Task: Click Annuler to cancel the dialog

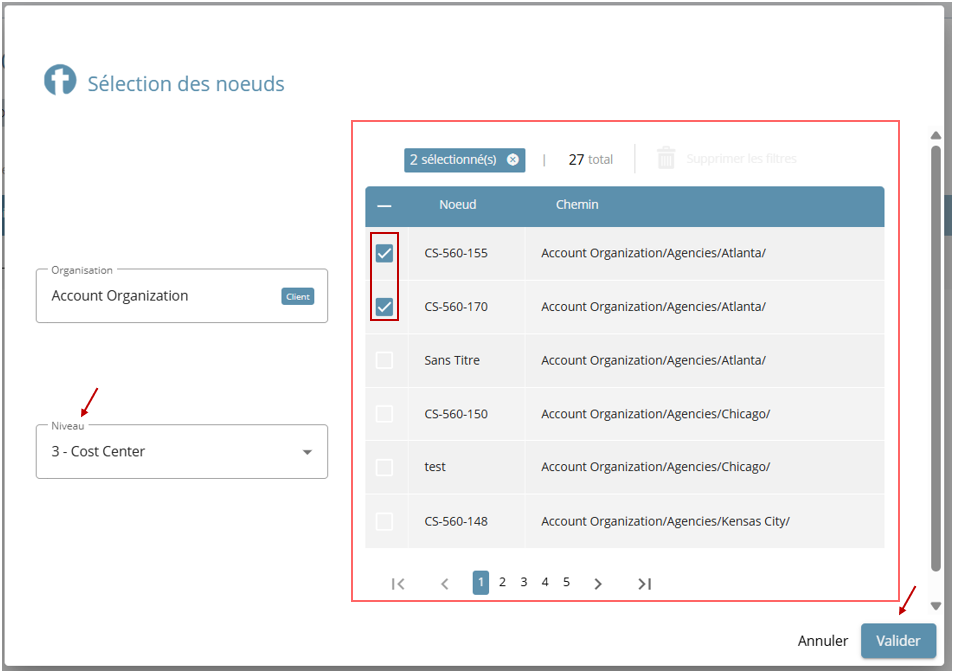Action: click(x=822, y=641)
